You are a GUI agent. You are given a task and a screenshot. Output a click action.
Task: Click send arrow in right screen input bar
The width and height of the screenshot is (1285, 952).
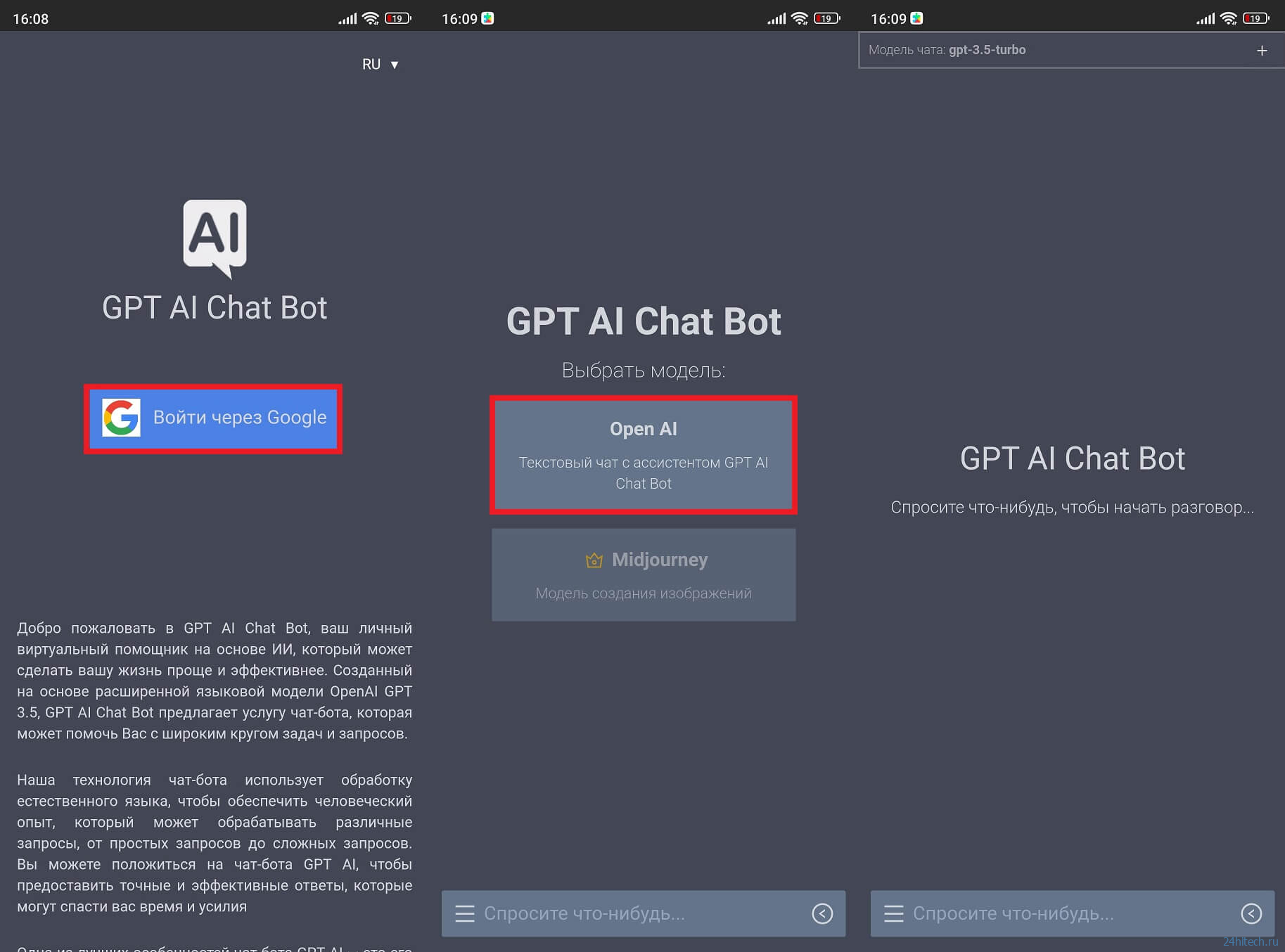pos(1251,913)
